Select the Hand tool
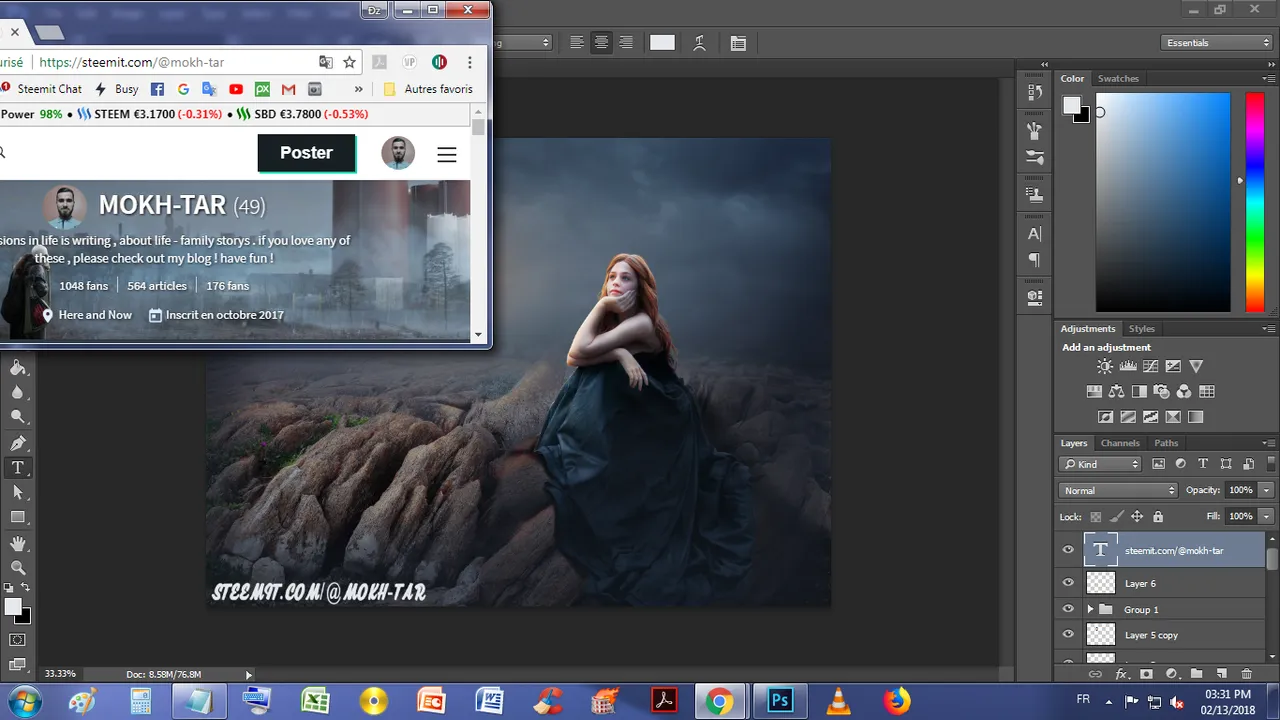Image resolution: width=1280 pixels, height=720 pixels. [x=18, y=544]
